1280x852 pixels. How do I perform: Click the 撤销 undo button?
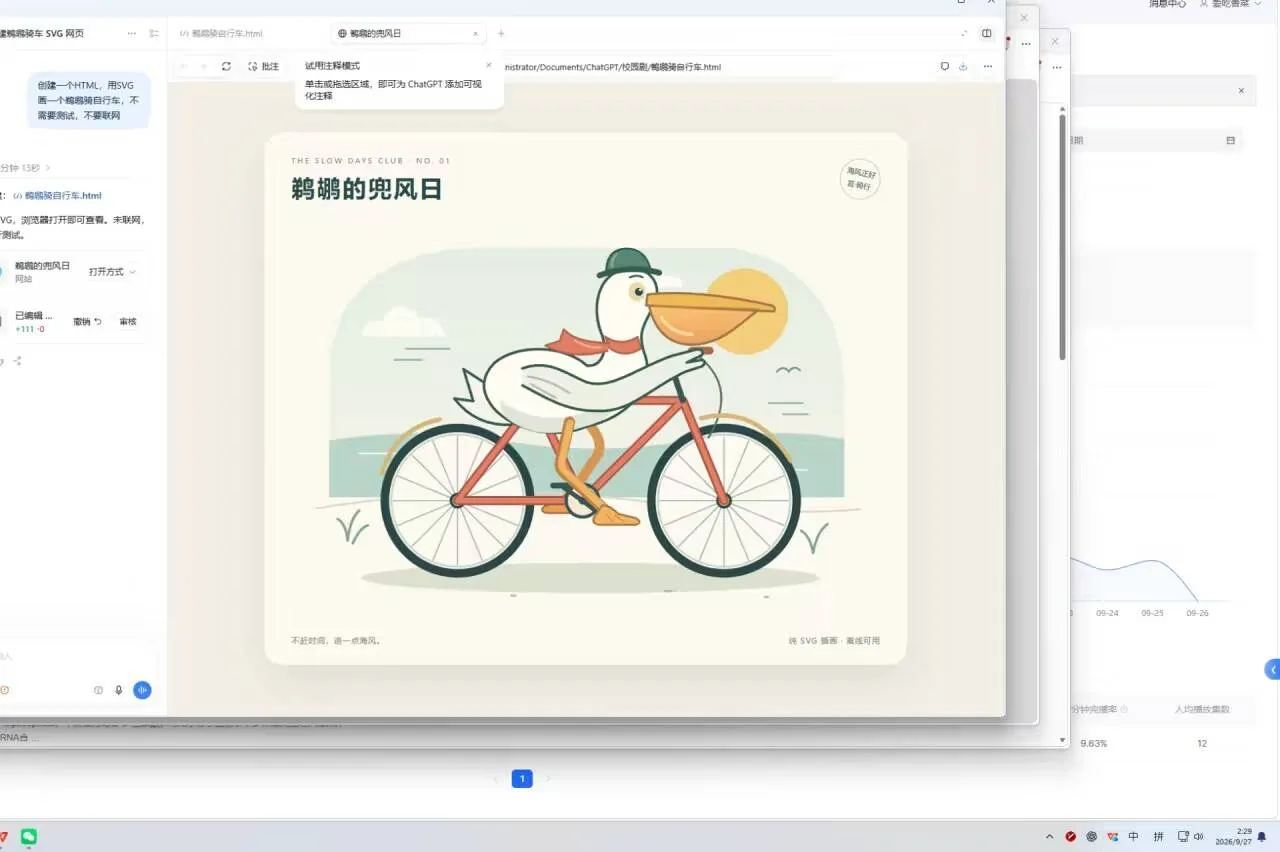click(87, 321)
